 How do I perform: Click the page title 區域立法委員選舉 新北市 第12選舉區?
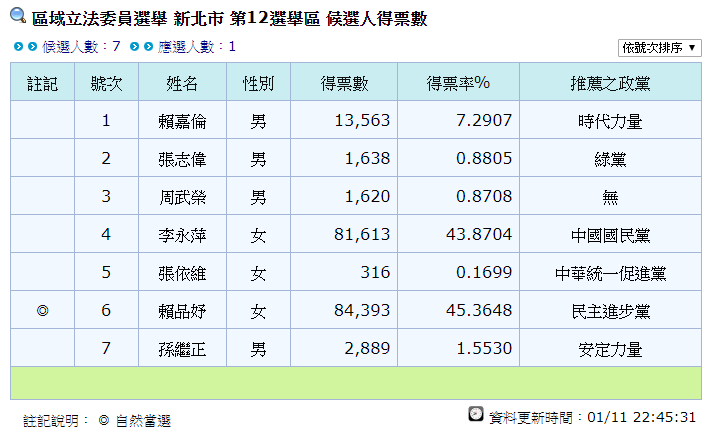[x=176, y=19]
